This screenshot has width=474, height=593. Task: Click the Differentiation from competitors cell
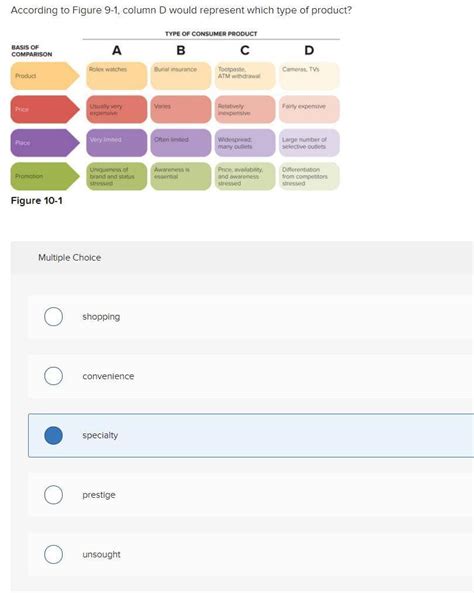309,176
